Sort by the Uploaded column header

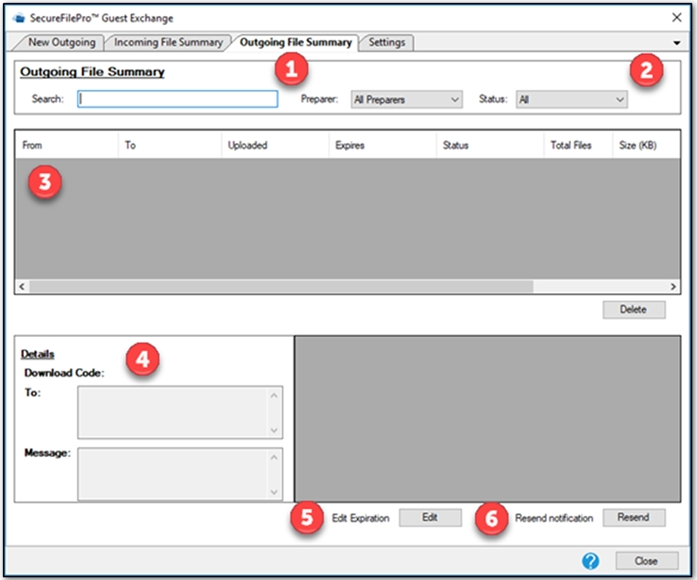(248, 145)
